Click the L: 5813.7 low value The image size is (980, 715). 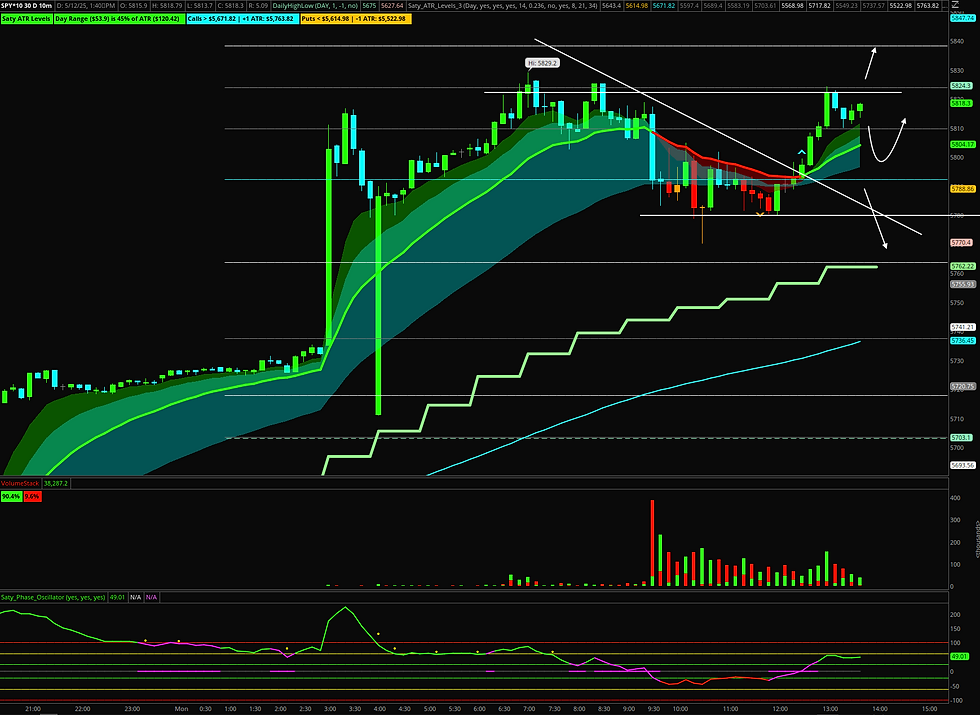click(200, 6)
